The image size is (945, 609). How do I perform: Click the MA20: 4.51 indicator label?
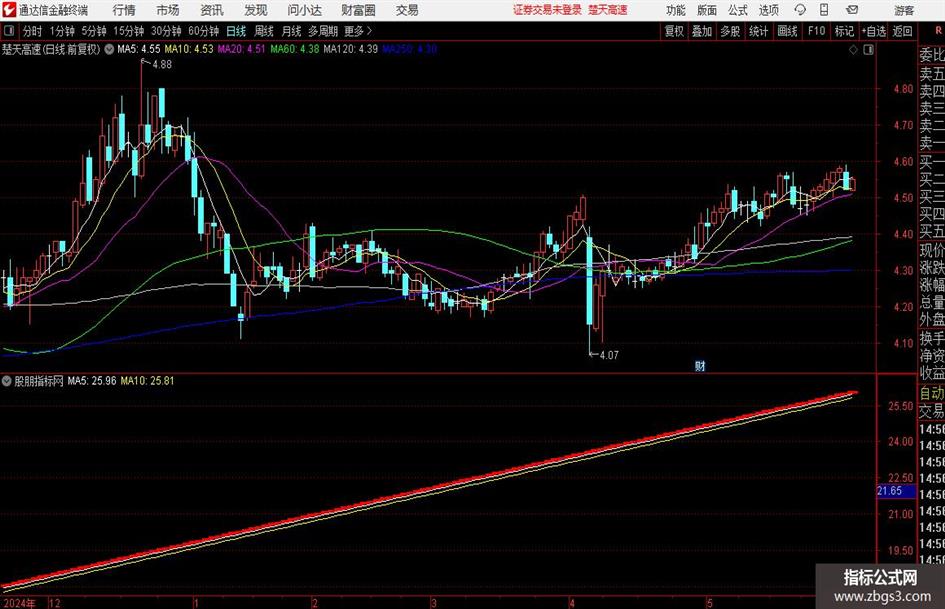click(241, 49)
